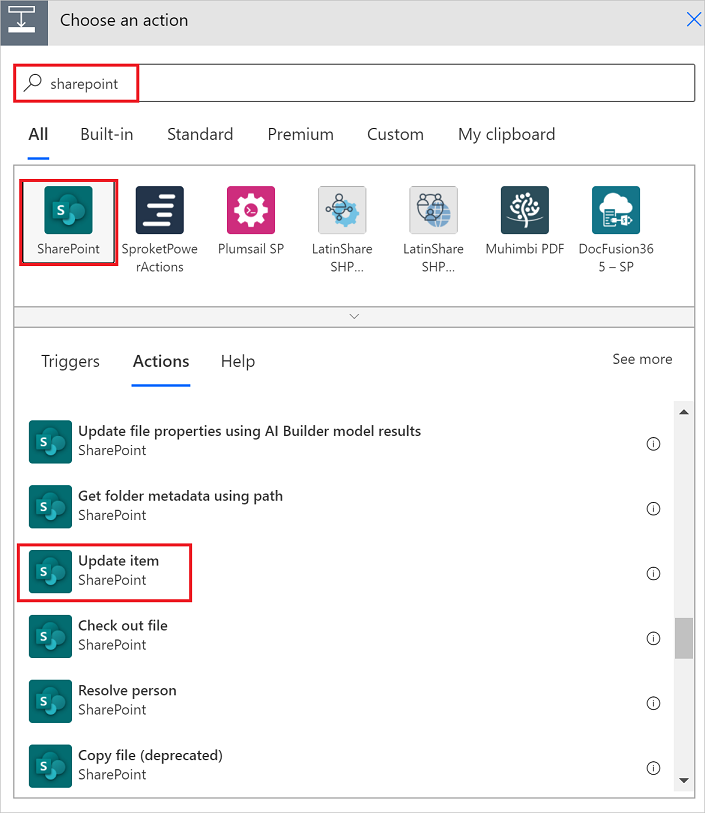Click SharePoint icon beside Check out file
This screenshot has width=705, height=813.
50,636
